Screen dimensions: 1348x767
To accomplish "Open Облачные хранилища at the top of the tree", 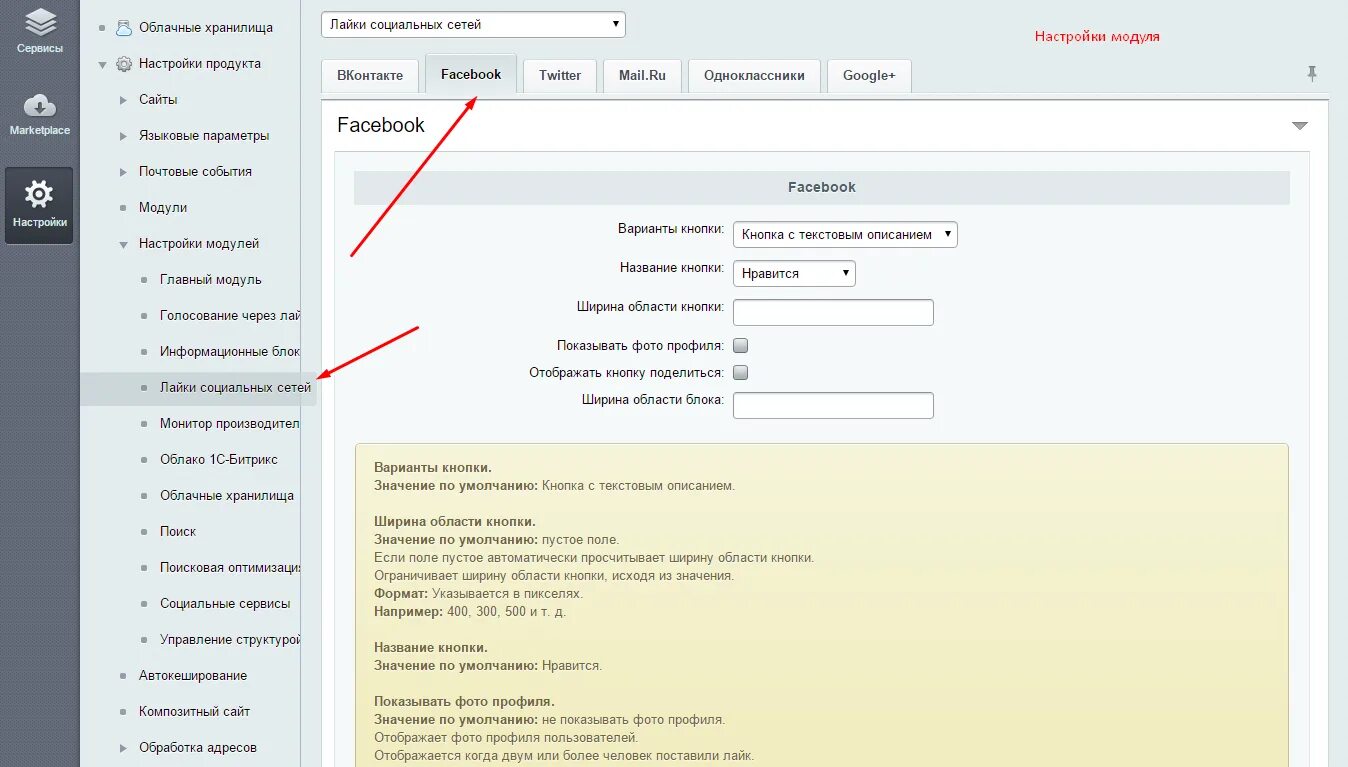I will (x=206, y=27).
